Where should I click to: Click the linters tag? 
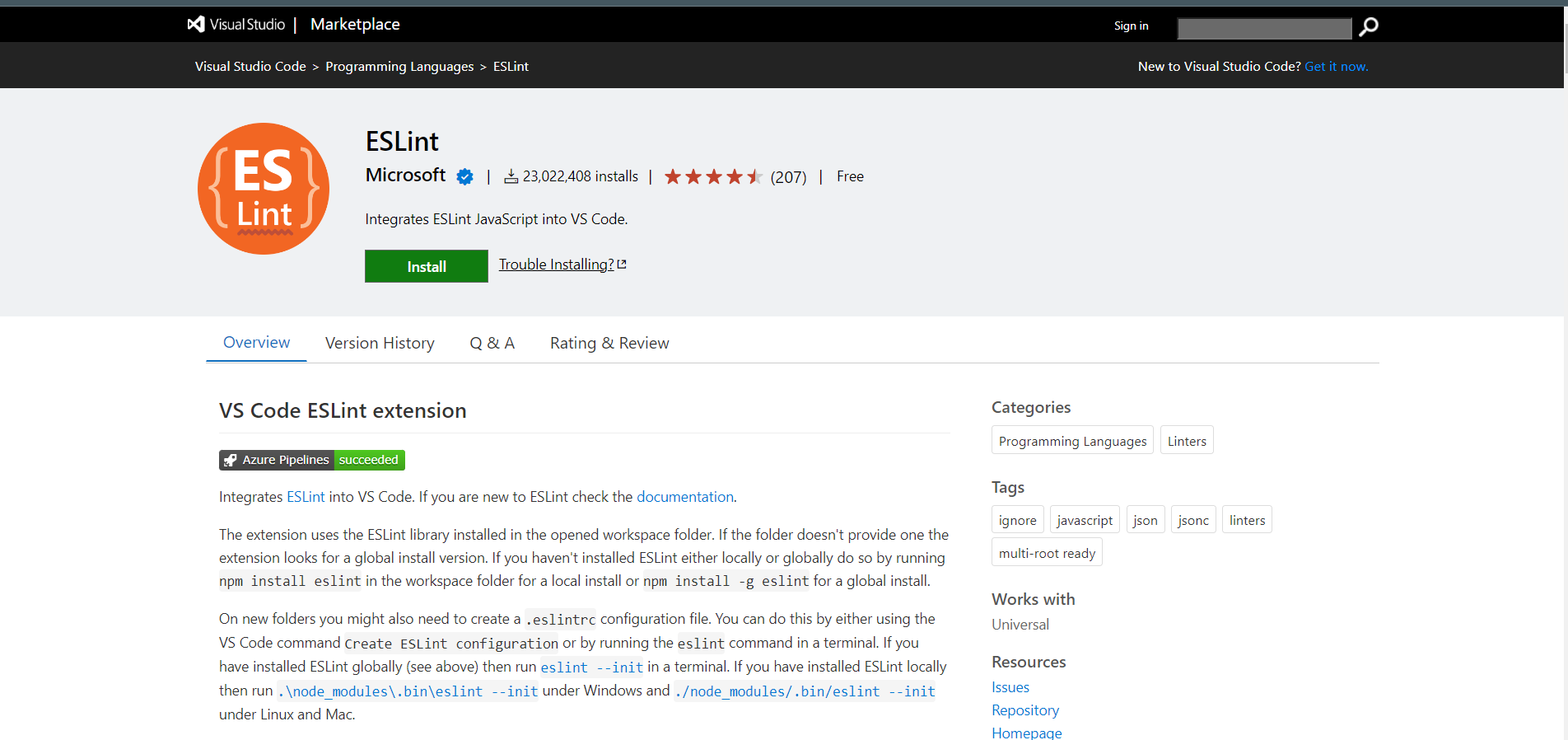1247,520
